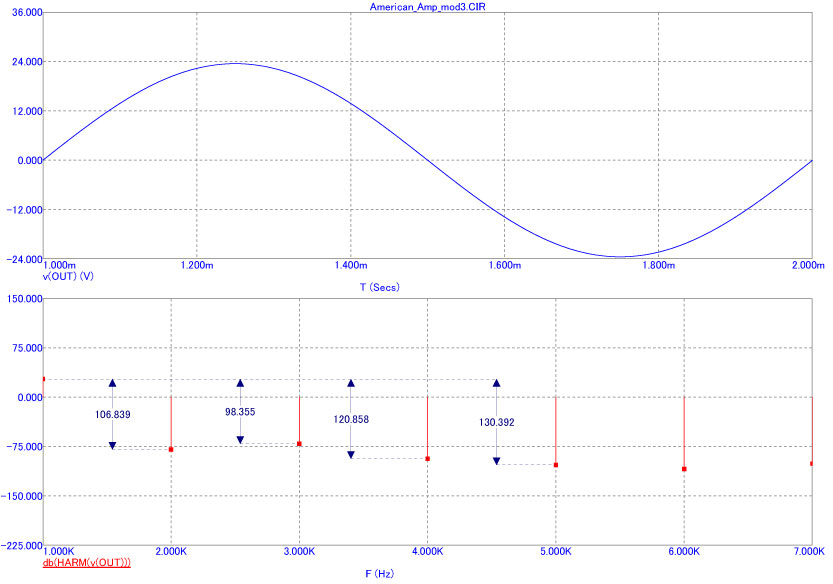Image resolution: width=833 pixels, height=584 pixels.
Task: Click the 3.000K frequency axis label
Action: [x=299, y=552]
